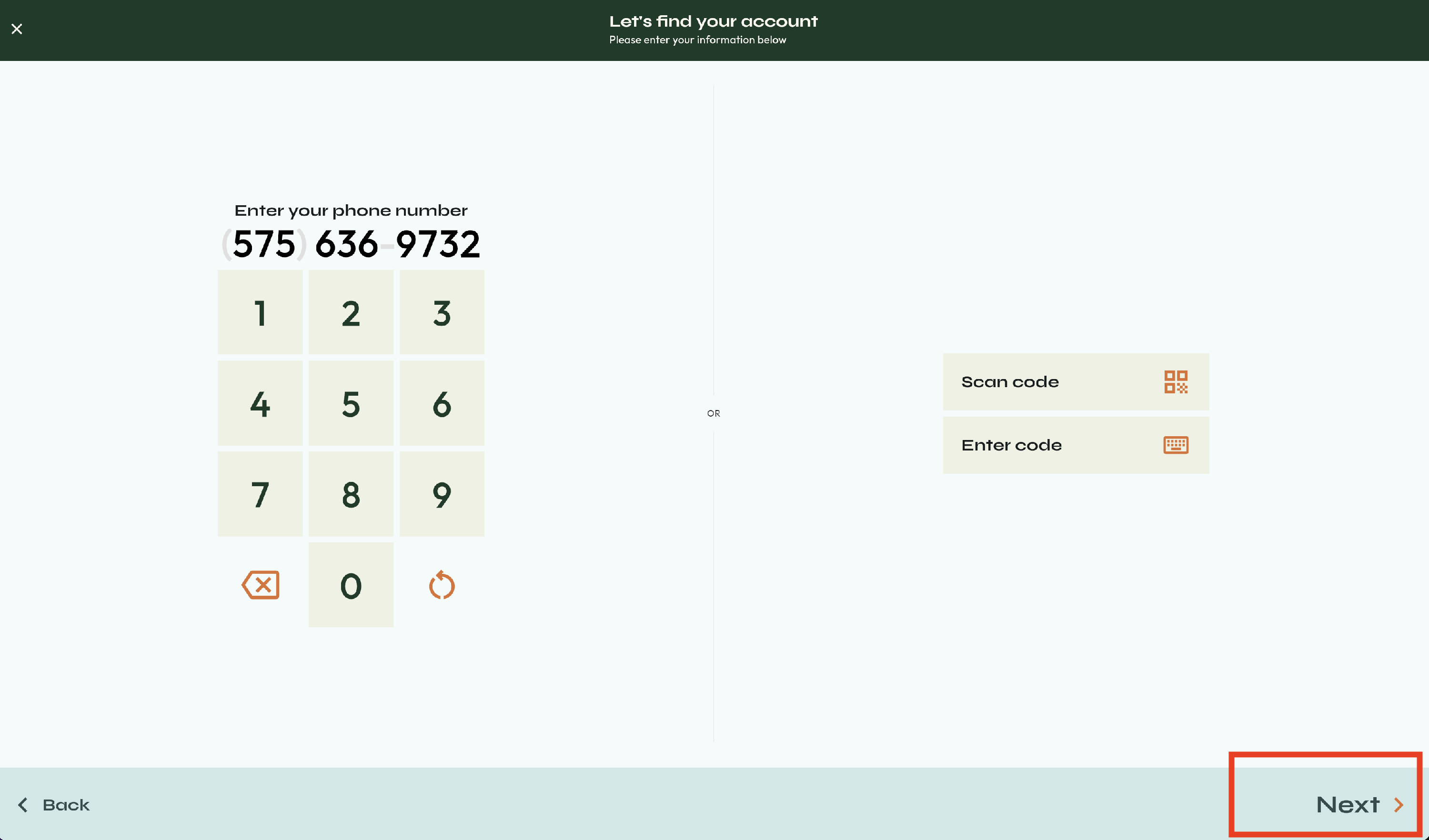This screenshot has width=1429, height=840.
Task: Tap number 9 on the keypad
Action: (442, 494)
